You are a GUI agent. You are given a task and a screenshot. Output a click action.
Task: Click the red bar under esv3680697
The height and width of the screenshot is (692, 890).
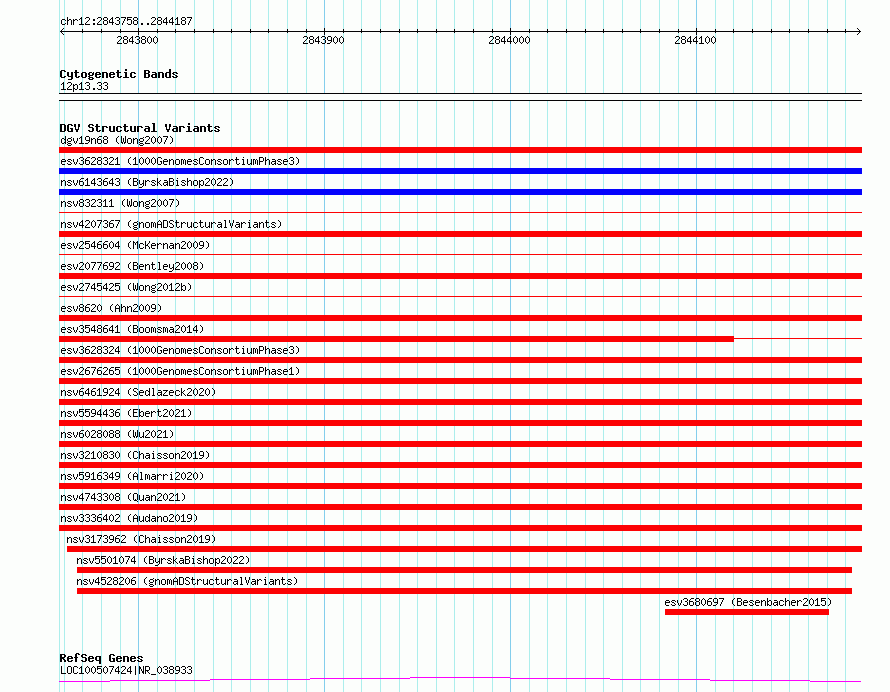pos(747,612)
